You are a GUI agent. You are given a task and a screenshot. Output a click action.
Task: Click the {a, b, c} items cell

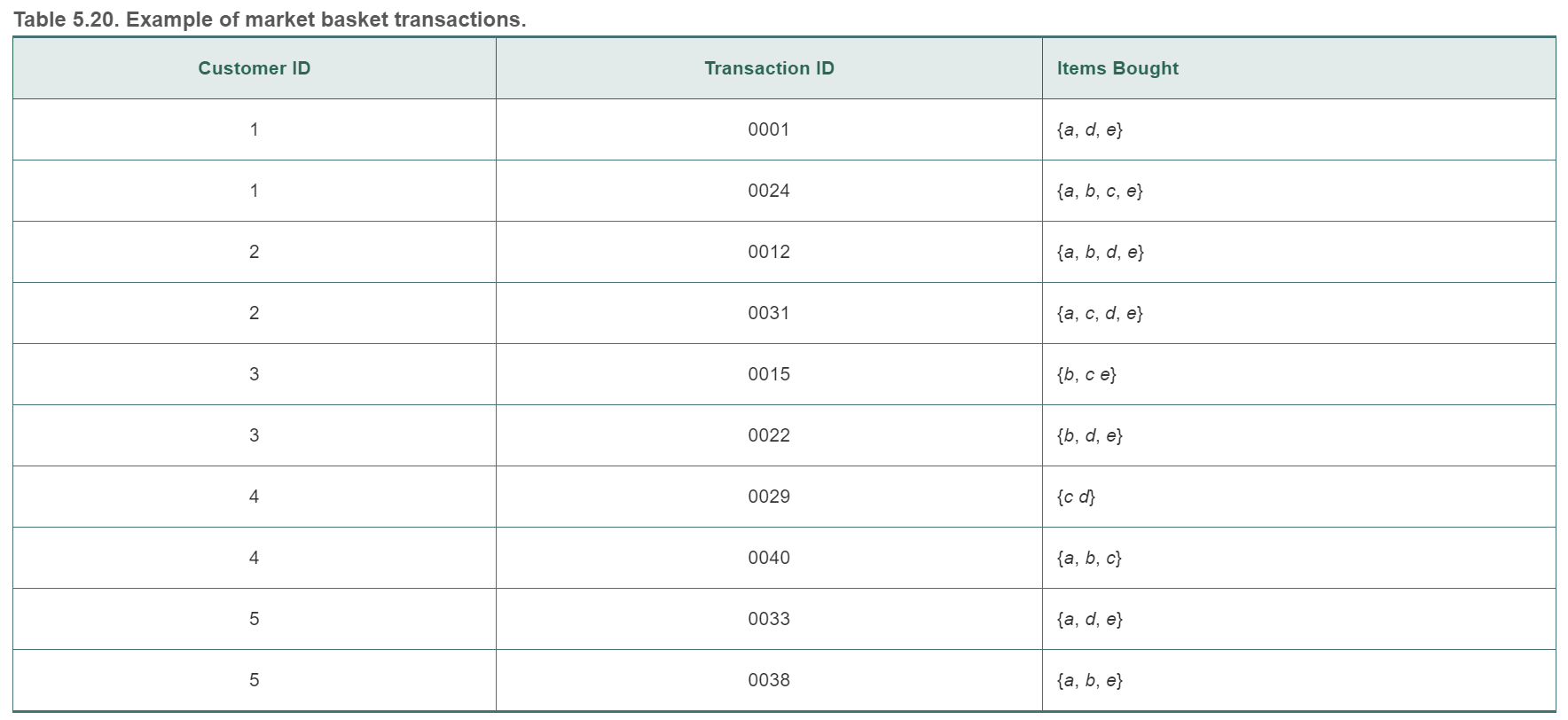(1298, 558)
